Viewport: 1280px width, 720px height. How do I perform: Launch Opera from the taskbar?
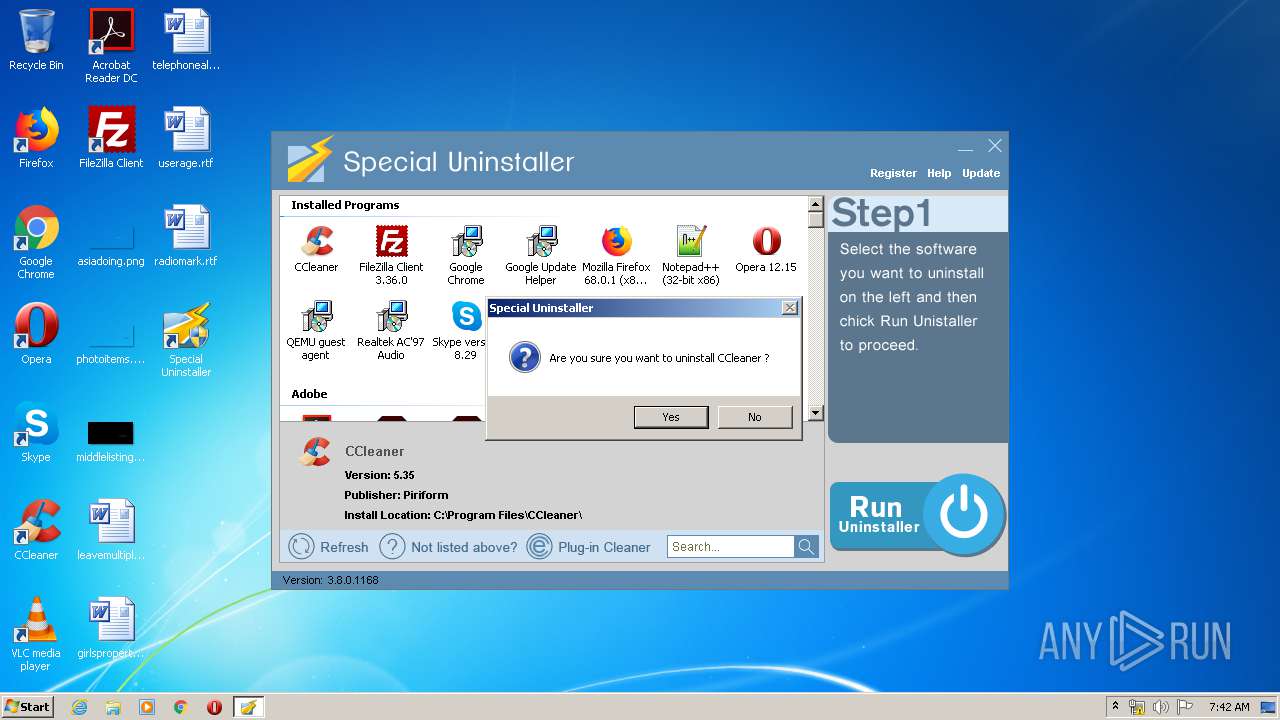(x=214, y=707)
